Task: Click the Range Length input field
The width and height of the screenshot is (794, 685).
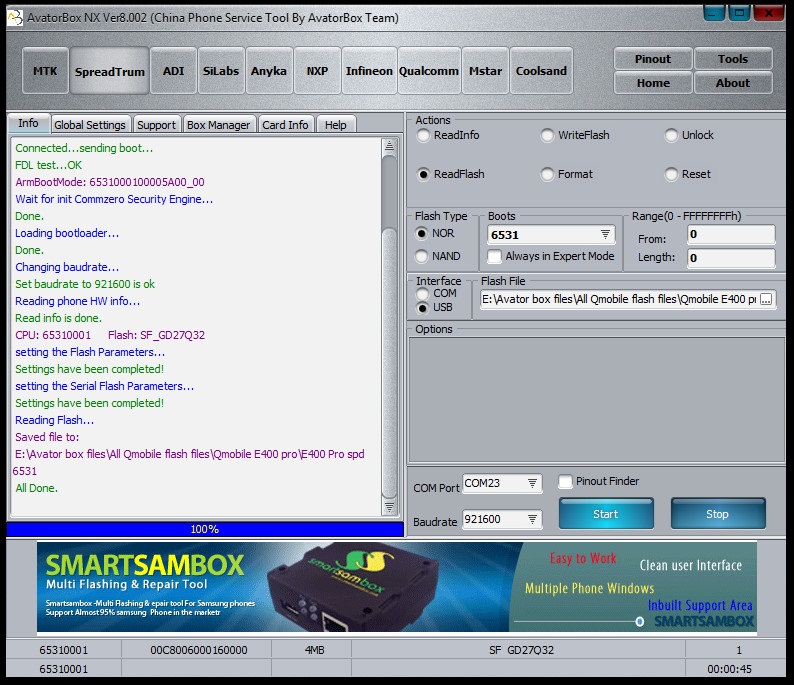Action: click(x=731, y=258)
